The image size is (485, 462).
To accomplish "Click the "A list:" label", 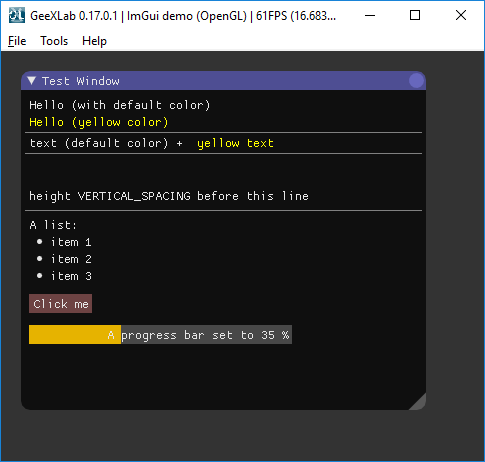I will (x=53, y=225).
